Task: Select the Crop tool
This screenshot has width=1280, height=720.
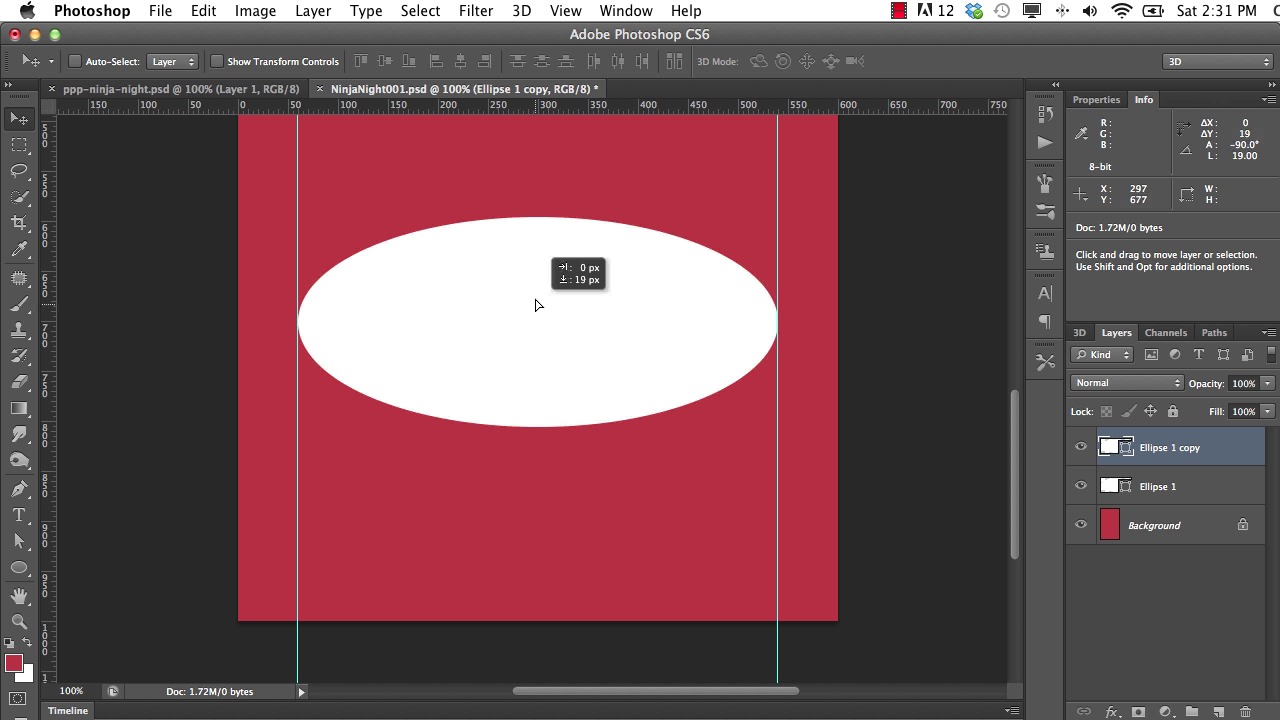Action: (x=19, y=223)
